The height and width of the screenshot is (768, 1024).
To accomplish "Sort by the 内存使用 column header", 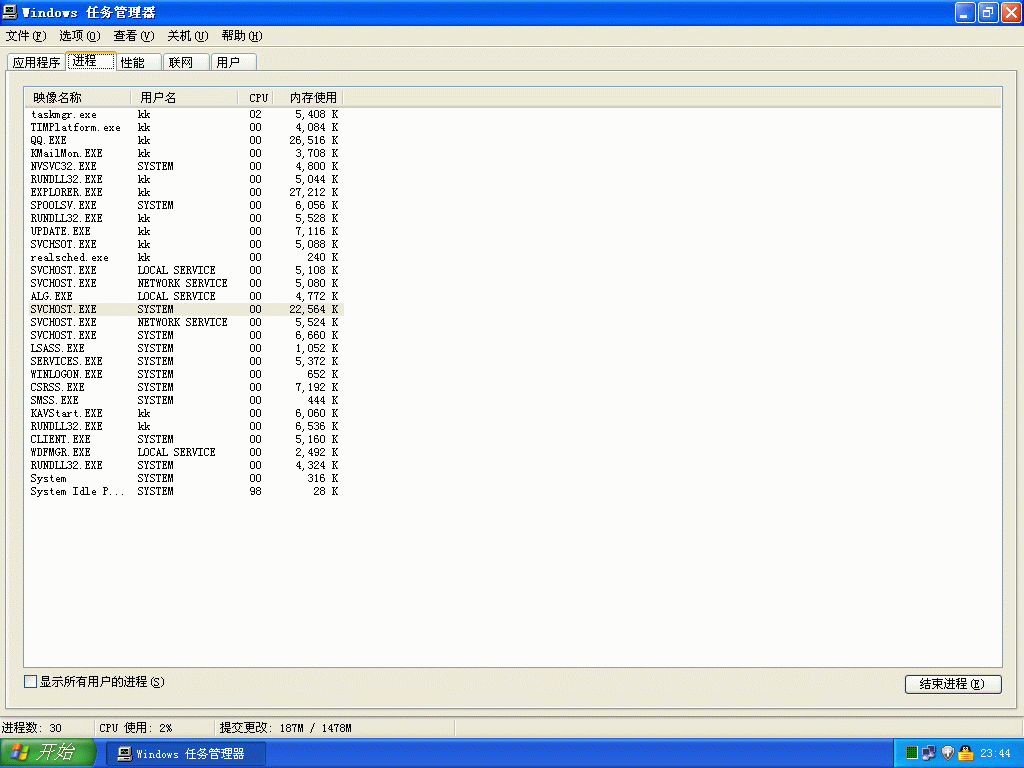I will (308, 97).
